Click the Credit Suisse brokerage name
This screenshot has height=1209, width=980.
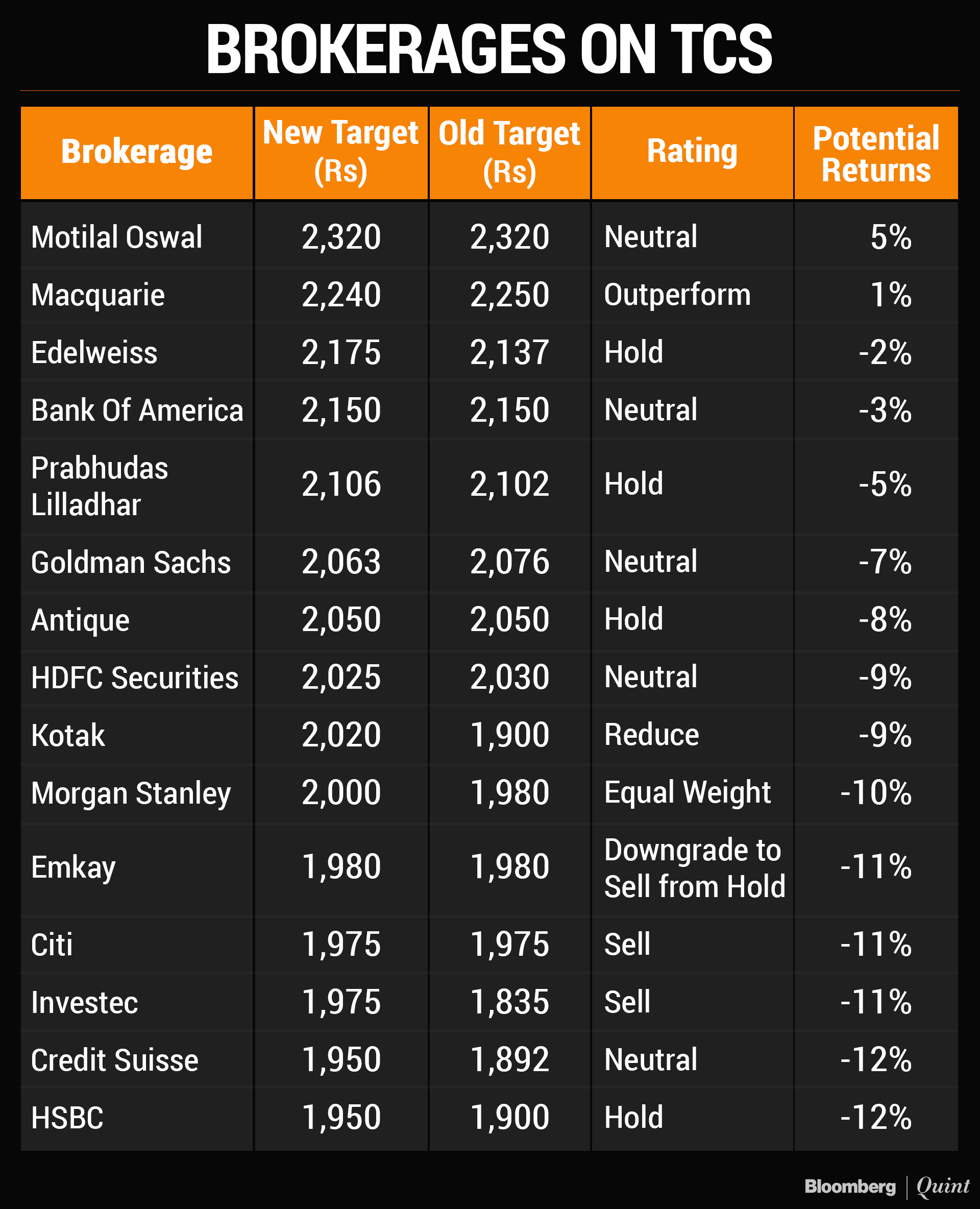coord(115,1060)
